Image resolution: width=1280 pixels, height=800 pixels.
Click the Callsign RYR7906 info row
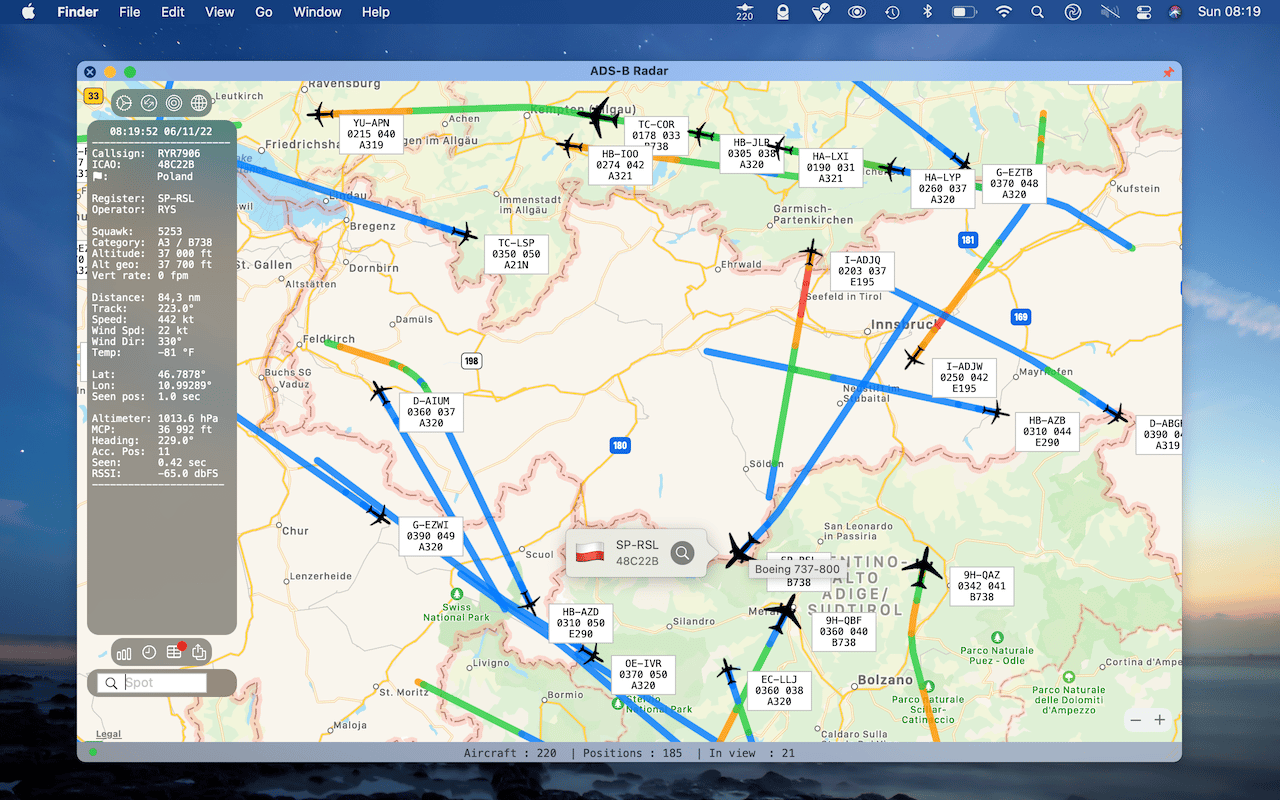(146, 154)
